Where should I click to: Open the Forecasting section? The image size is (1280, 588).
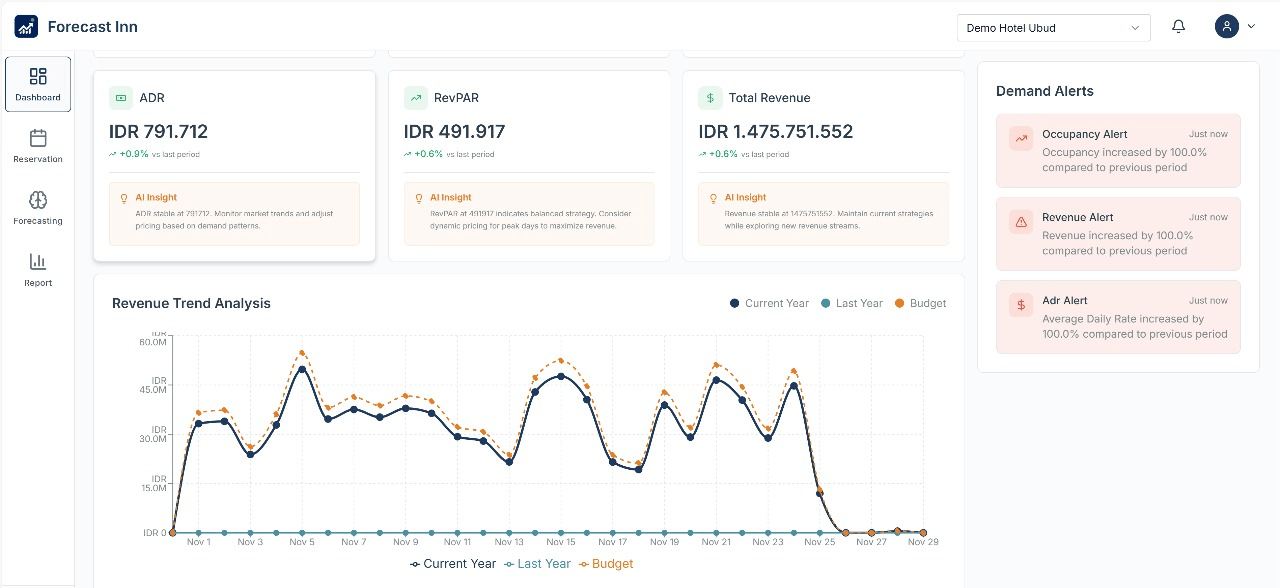tap(38, 208)
